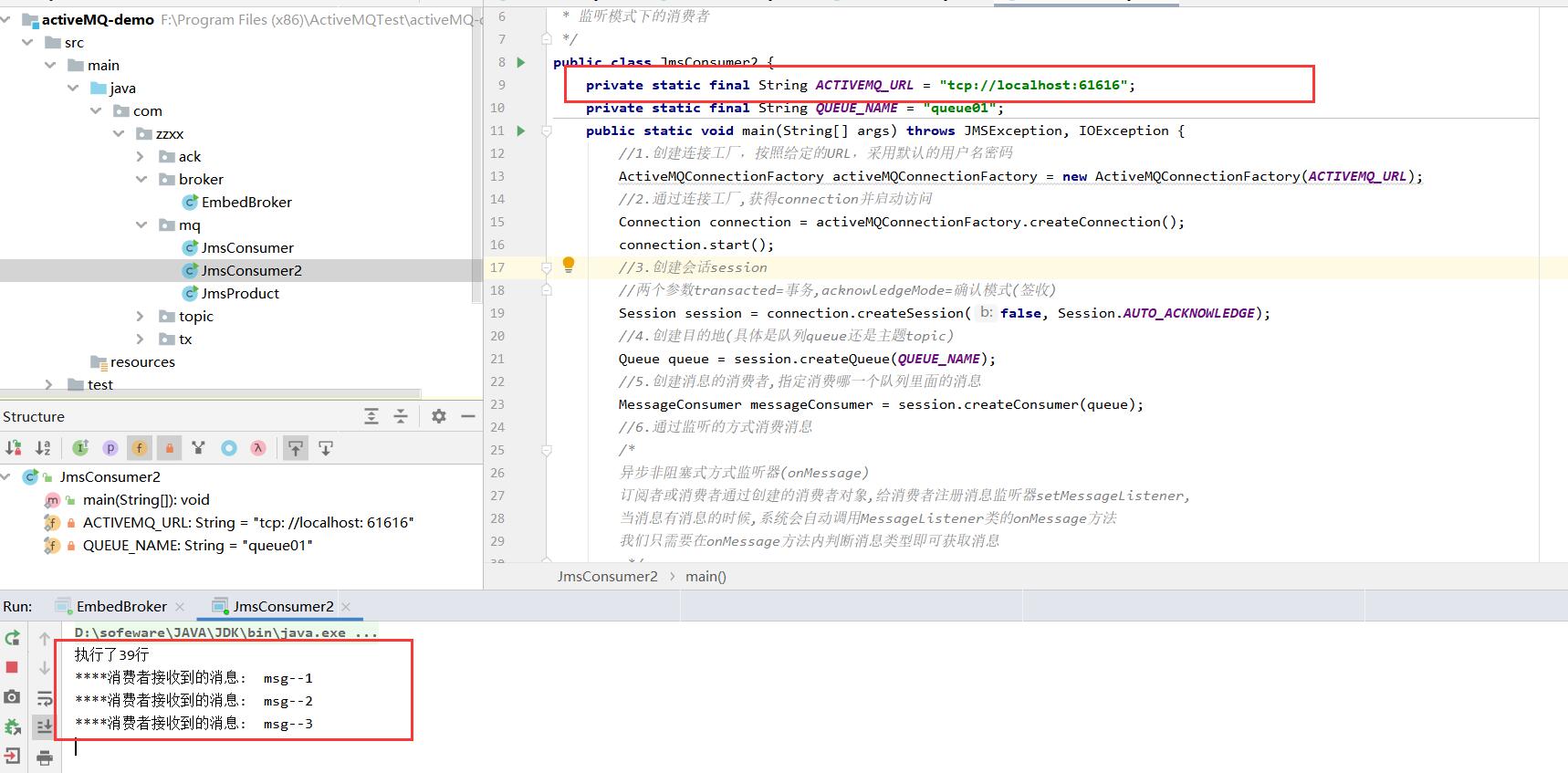Expand the ack package in project tree
1568x773 pixels.
click(x=140, y=156)
